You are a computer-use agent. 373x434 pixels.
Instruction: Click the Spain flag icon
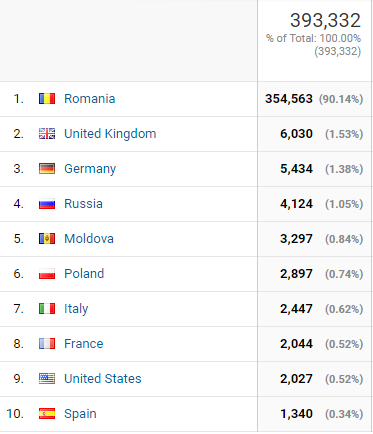[47, 414]
